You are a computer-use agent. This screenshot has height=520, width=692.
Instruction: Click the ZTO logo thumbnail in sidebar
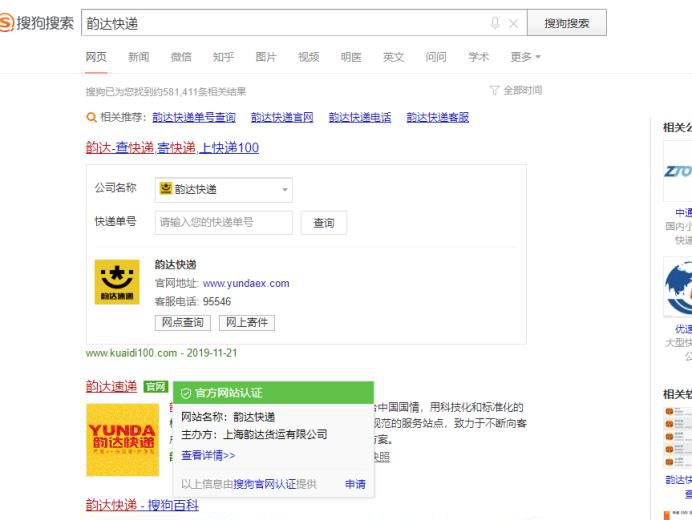[678, 171]
